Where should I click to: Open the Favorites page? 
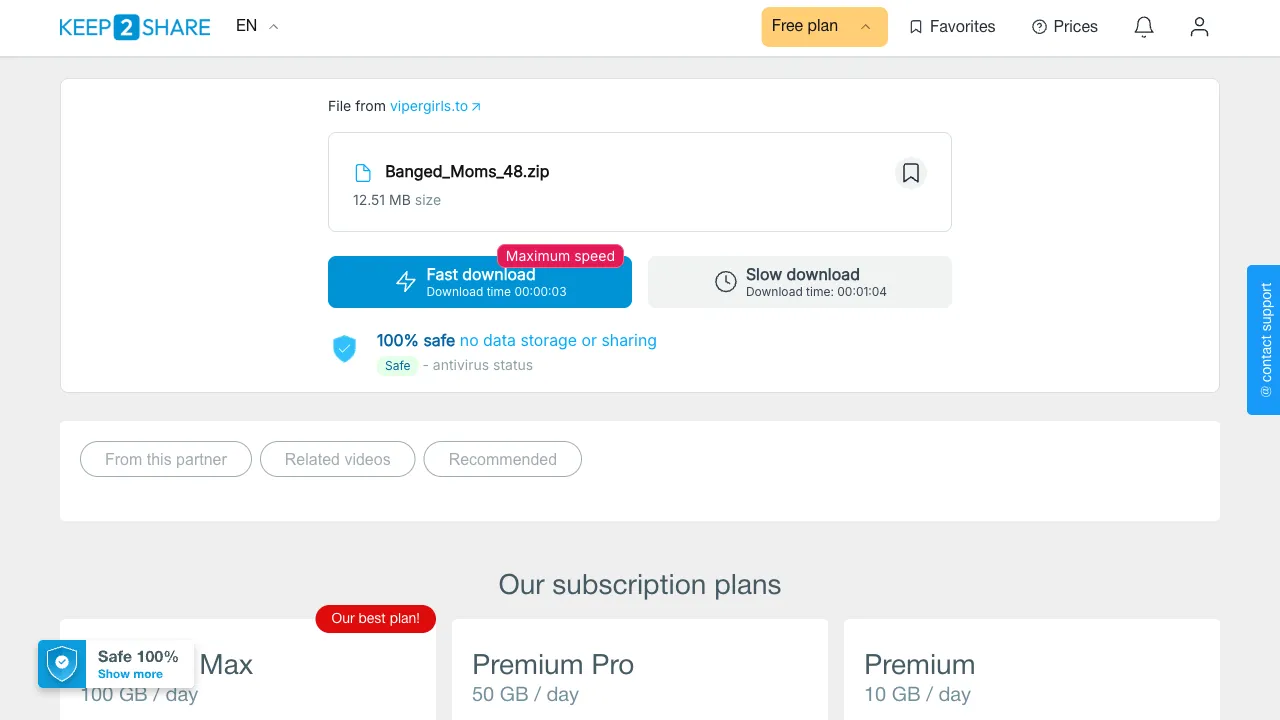[952, 27]
